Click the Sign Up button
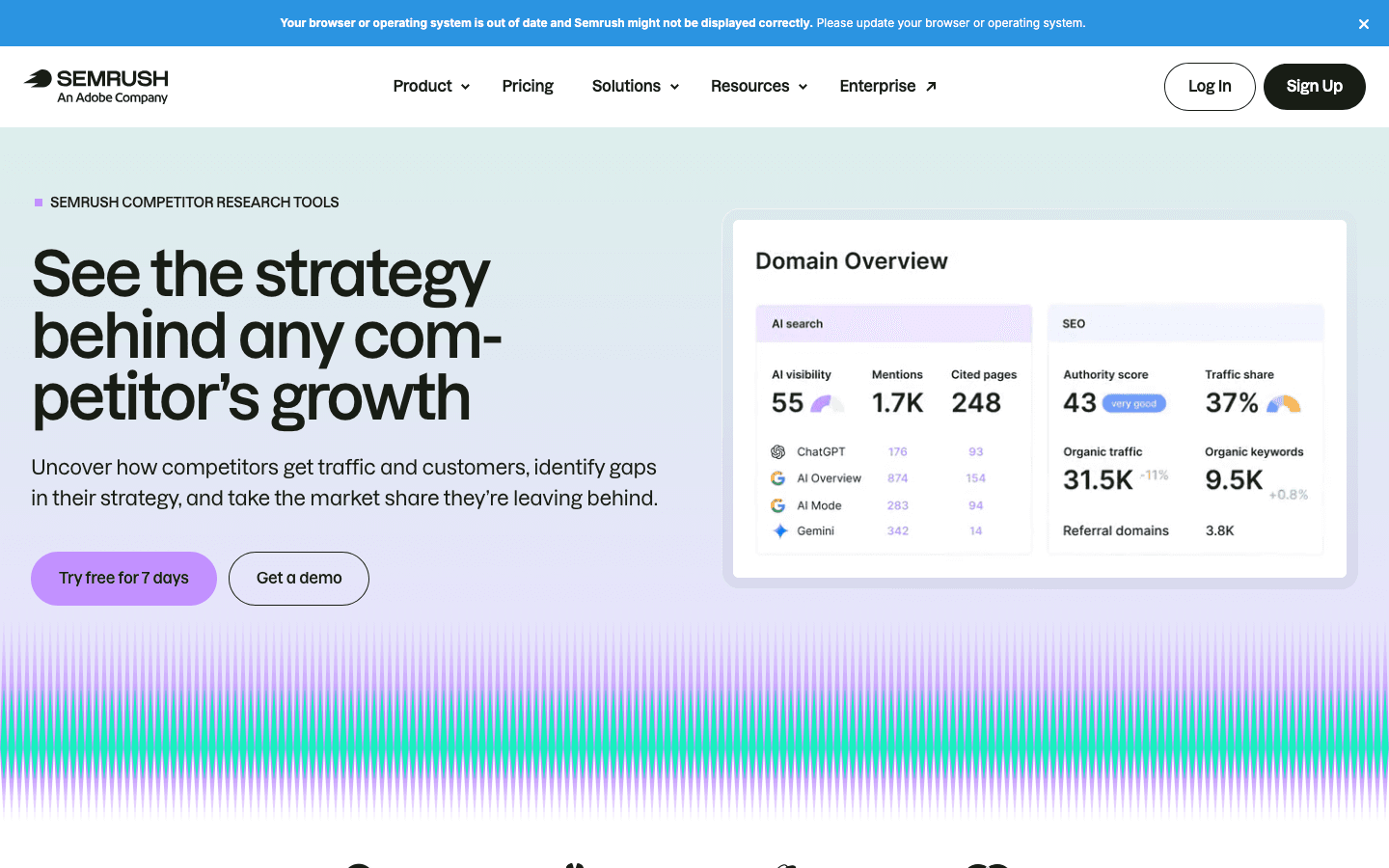1389x868 pixels. coord(1314,87)
